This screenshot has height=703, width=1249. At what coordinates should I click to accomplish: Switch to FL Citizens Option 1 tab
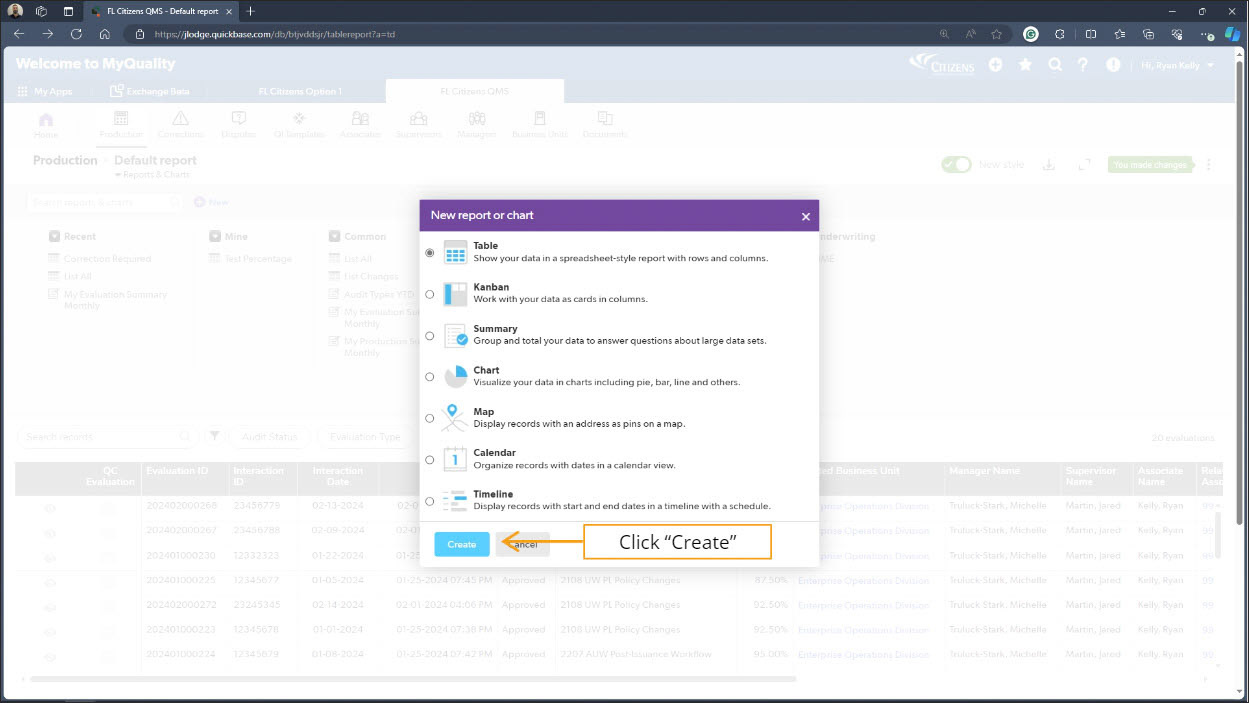(299, 91)
